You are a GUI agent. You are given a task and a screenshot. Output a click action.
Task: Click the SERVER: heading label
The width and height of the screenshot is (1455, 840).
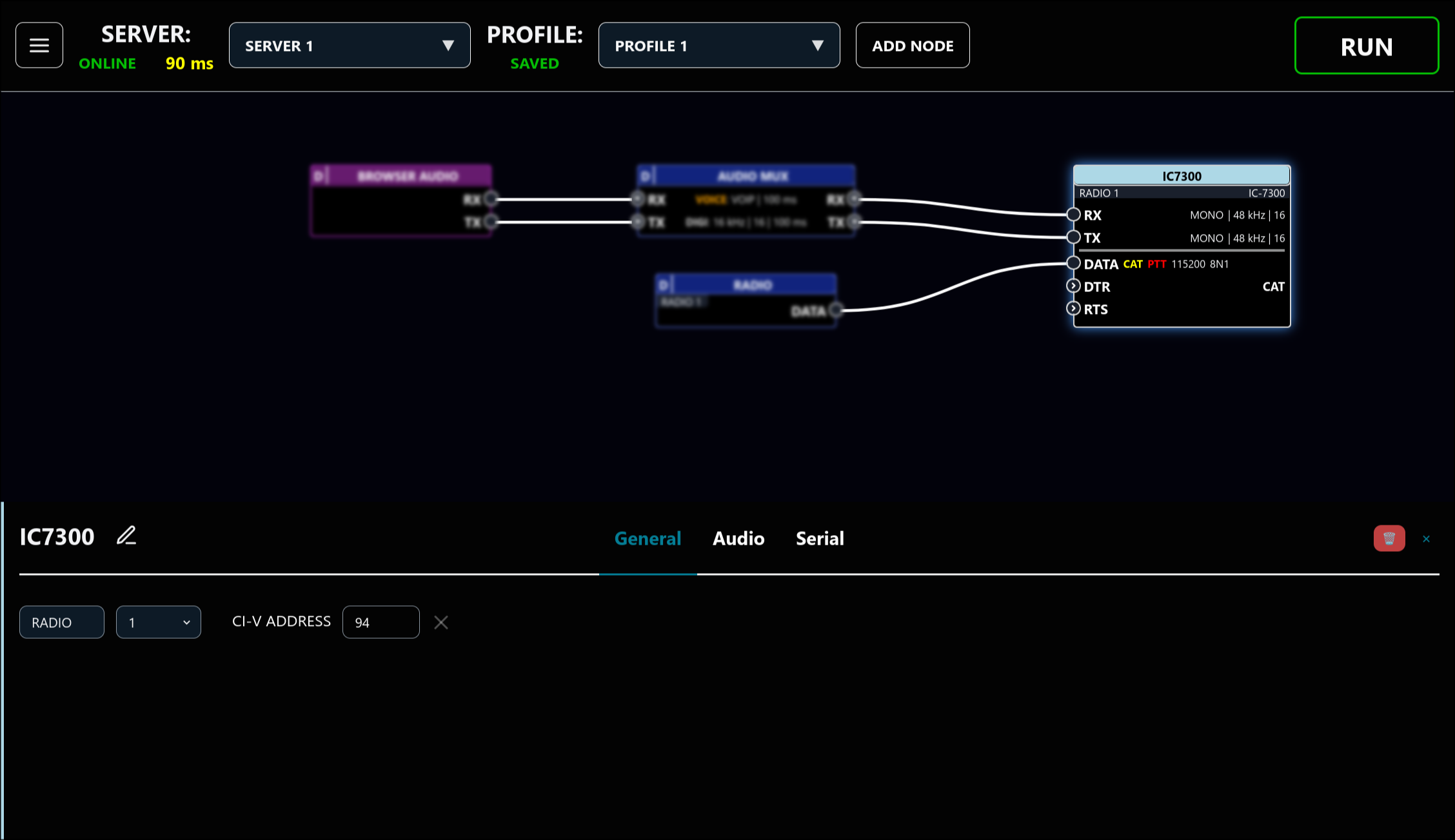pos(146,34)
